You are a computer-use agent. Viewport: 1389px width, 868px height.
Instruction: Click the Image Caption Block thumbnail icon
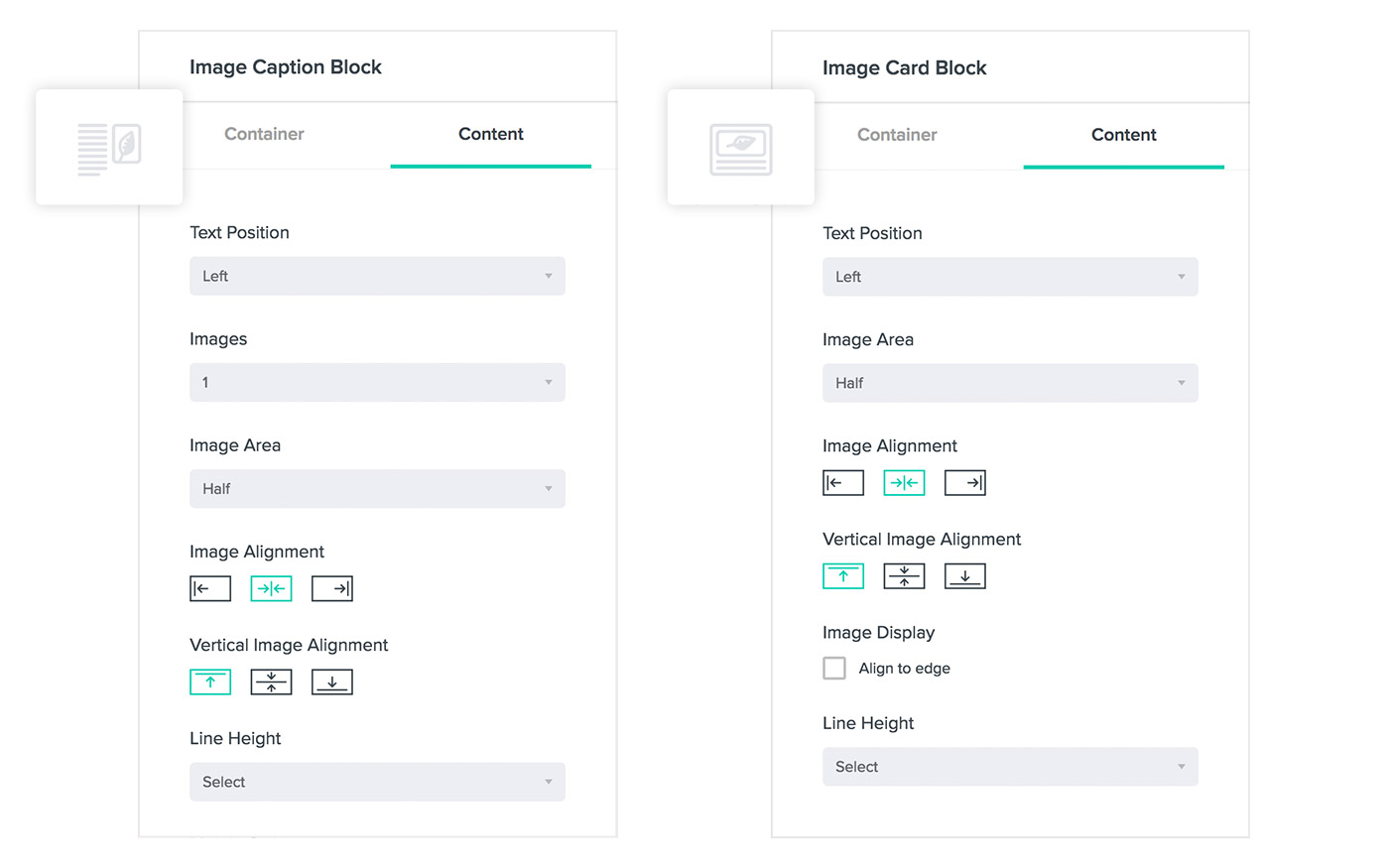[109, 148]
